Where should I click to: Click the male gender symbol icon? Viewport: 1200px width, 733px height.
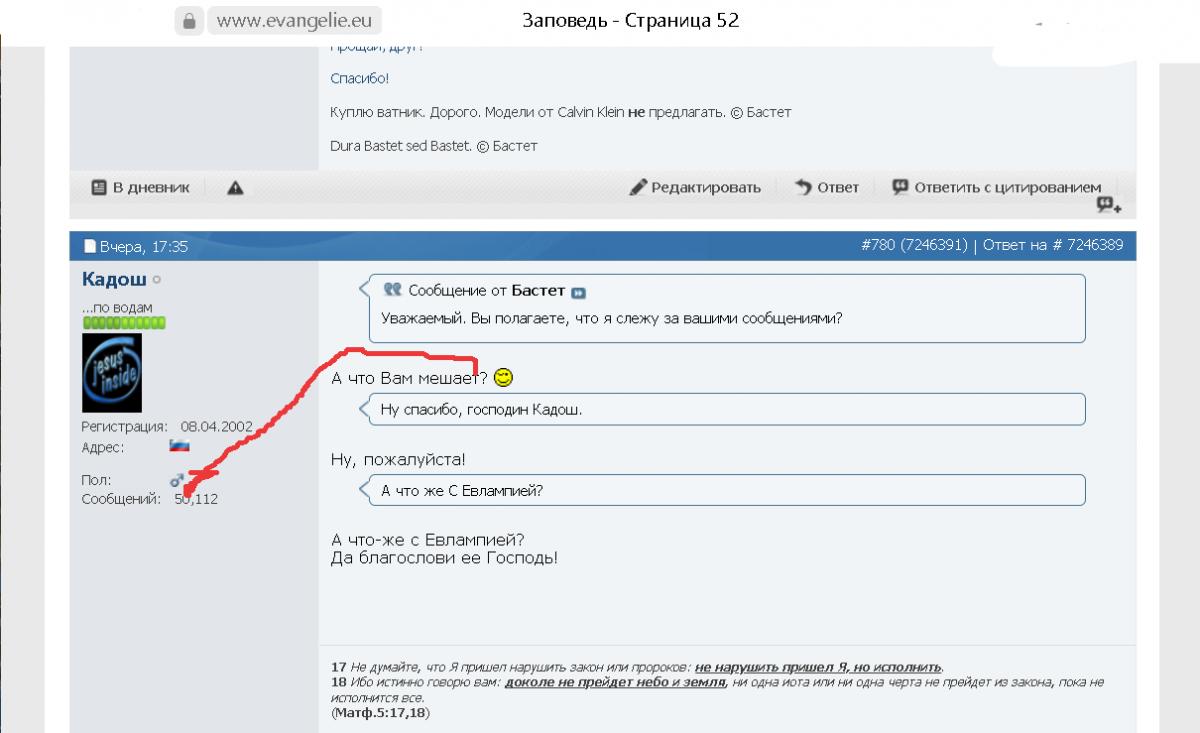point(177,480)
